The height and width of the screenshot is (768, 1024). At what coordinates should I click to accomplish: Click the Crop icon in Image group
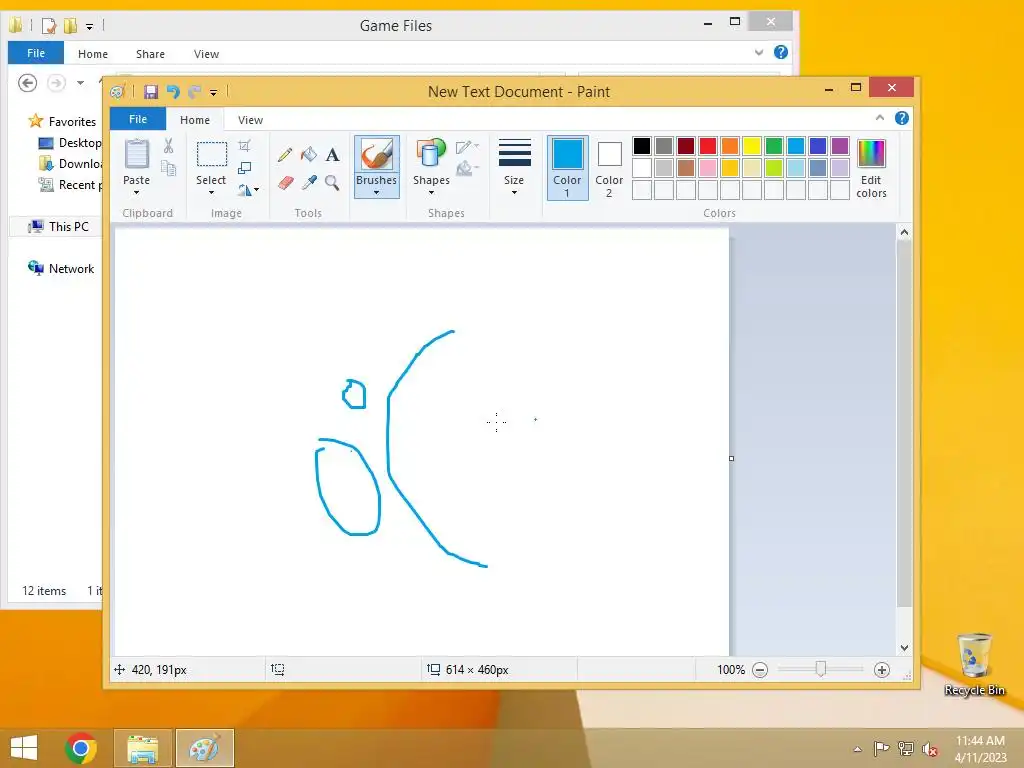(244, 146)
